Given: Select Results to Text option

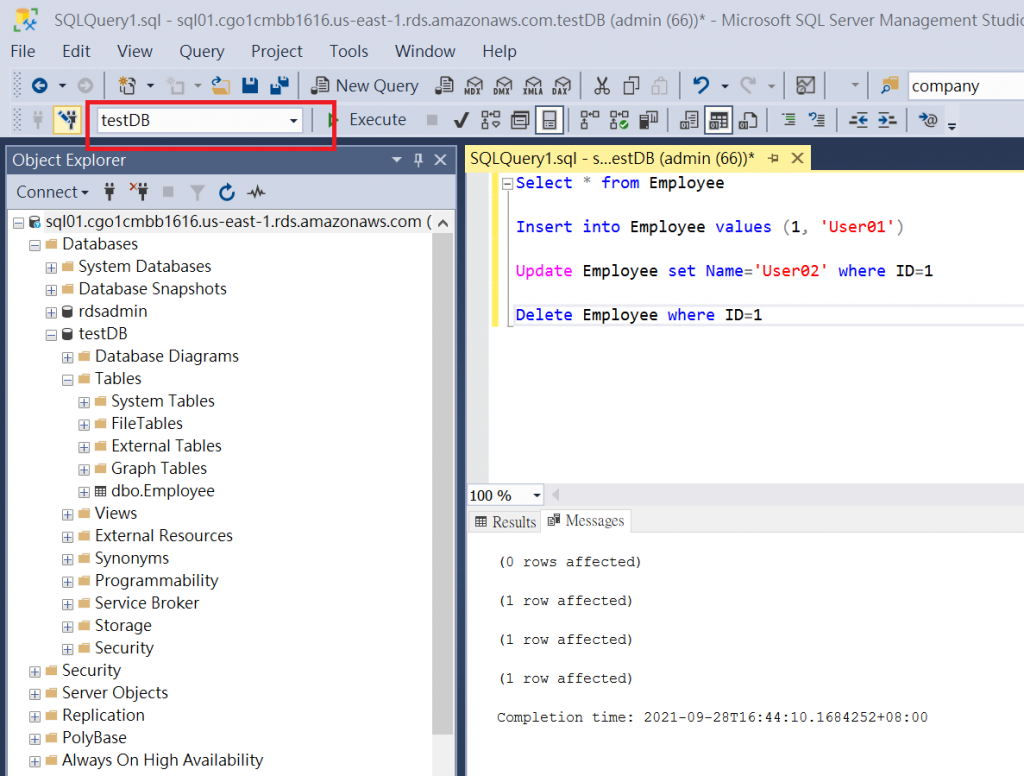Looking at the screenshot, I should tap(689, 120).
